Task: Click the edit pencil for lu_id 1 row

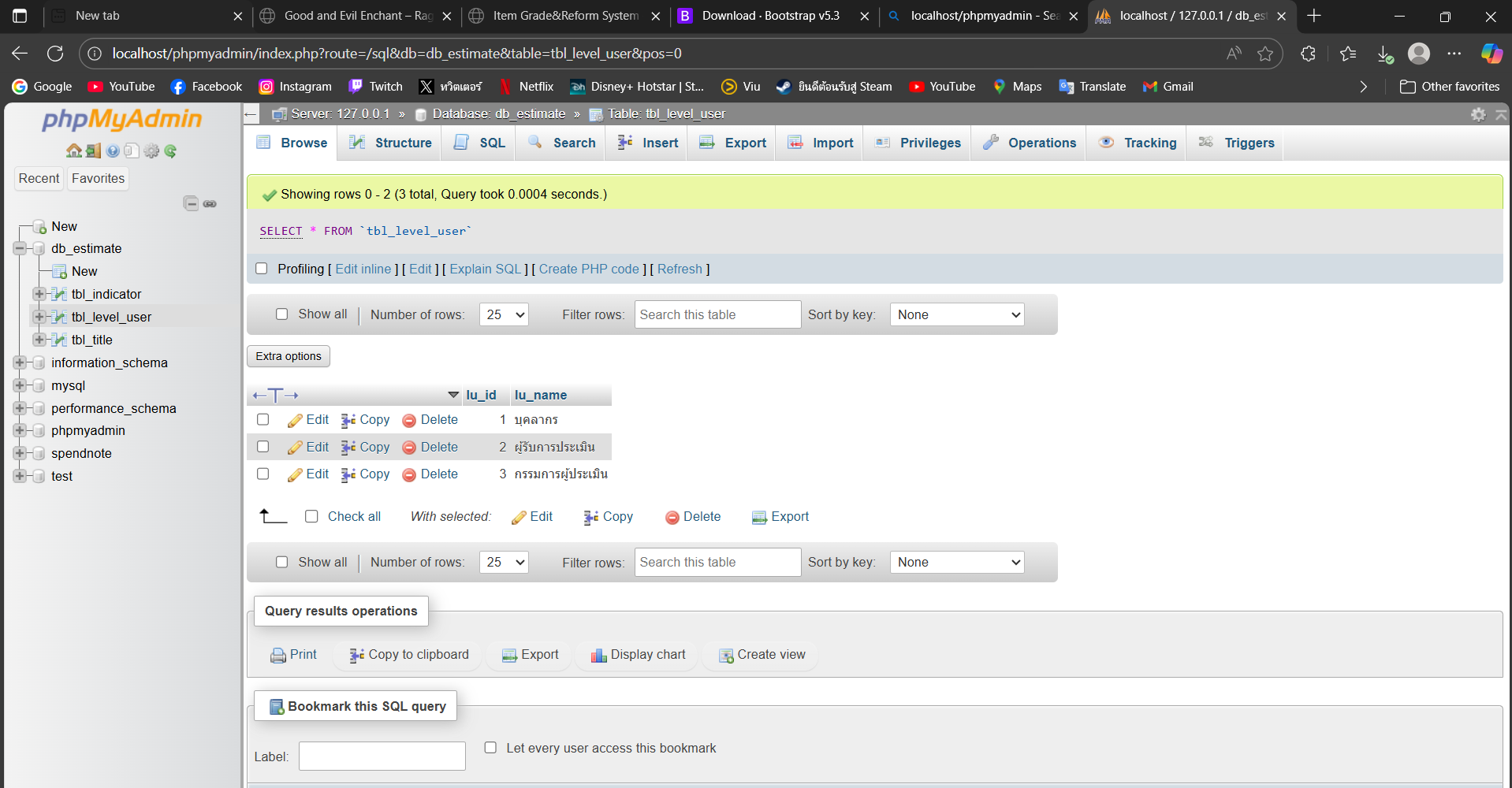Action: (x=295, y=420)
